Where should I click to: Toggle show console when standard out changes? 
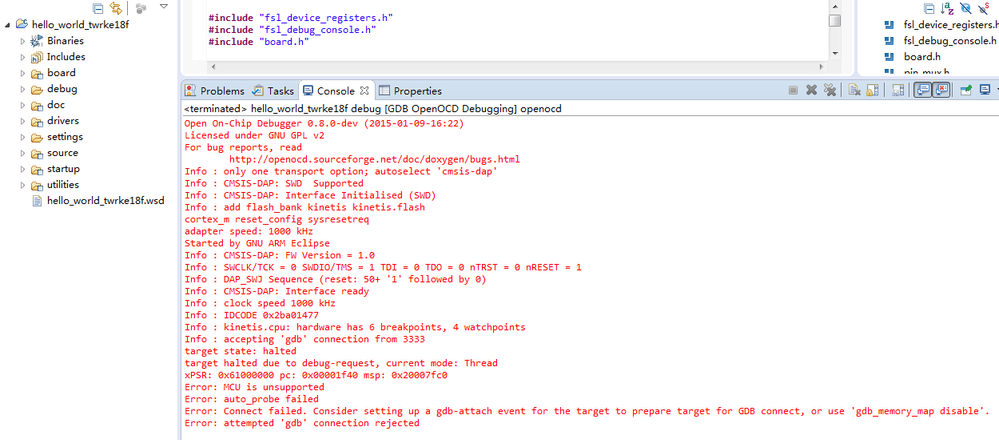(x=923, y=90)
